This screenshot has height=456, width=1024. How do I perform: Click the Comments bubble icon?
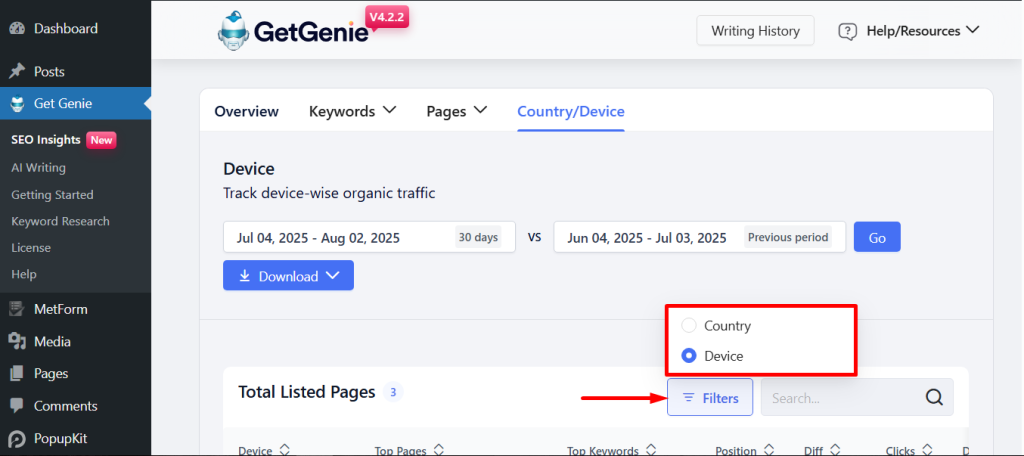coord(17,406)
